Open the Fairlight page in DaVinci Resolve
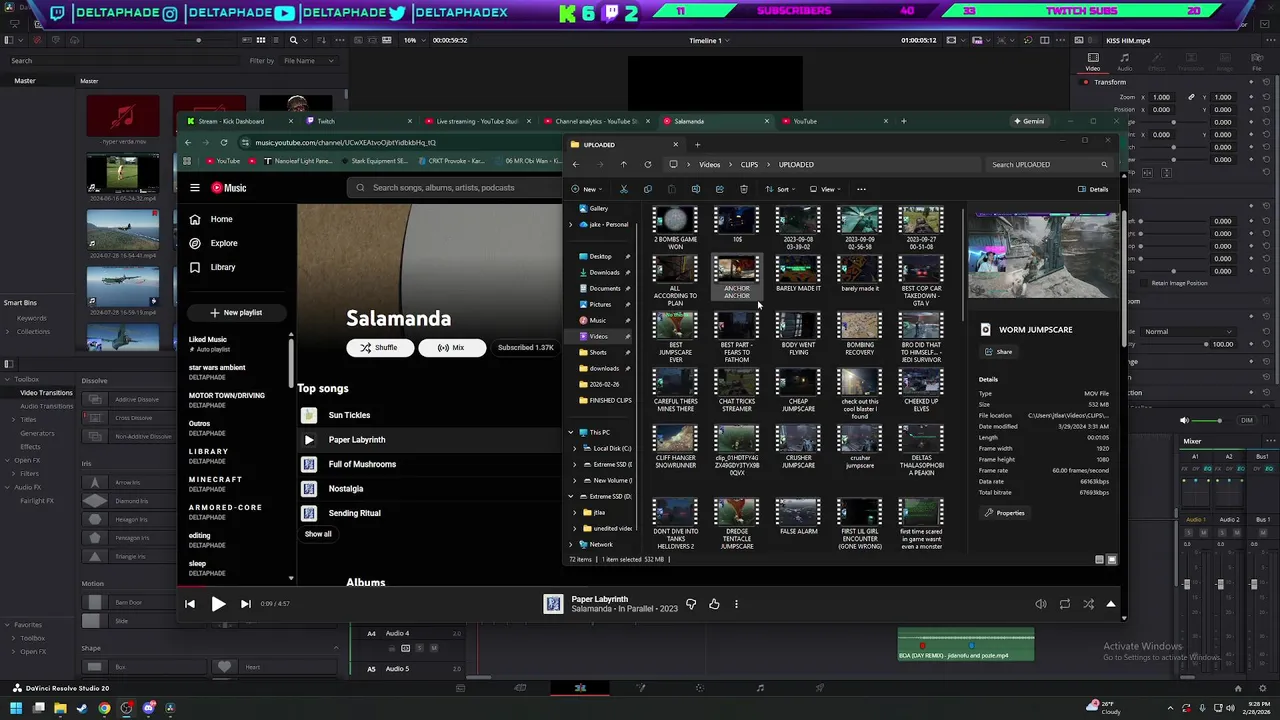This screenshot has width=1280, height=720. [x=760, y=688]
